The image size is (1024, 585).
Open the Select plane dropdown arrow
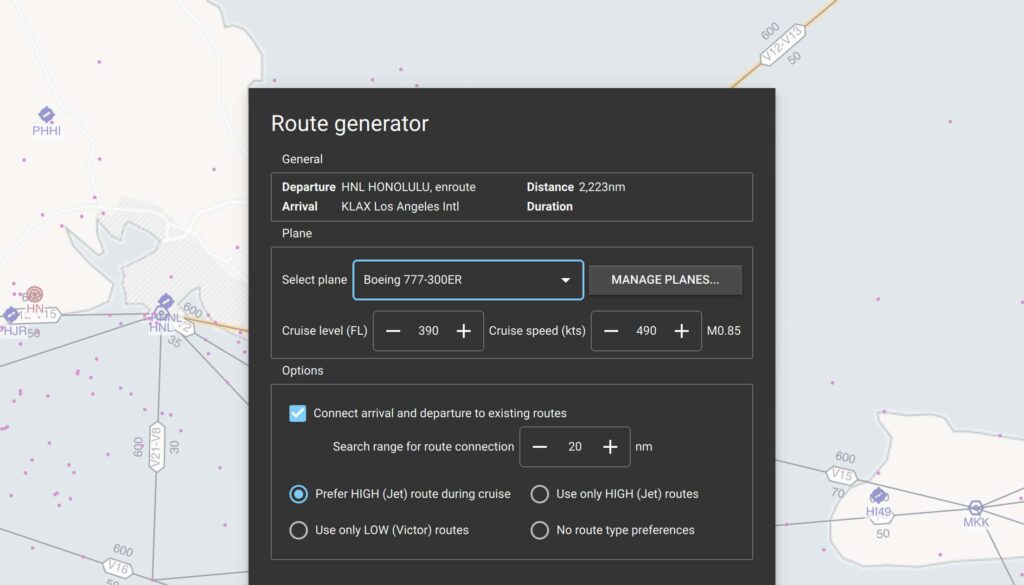coord(566,280)
